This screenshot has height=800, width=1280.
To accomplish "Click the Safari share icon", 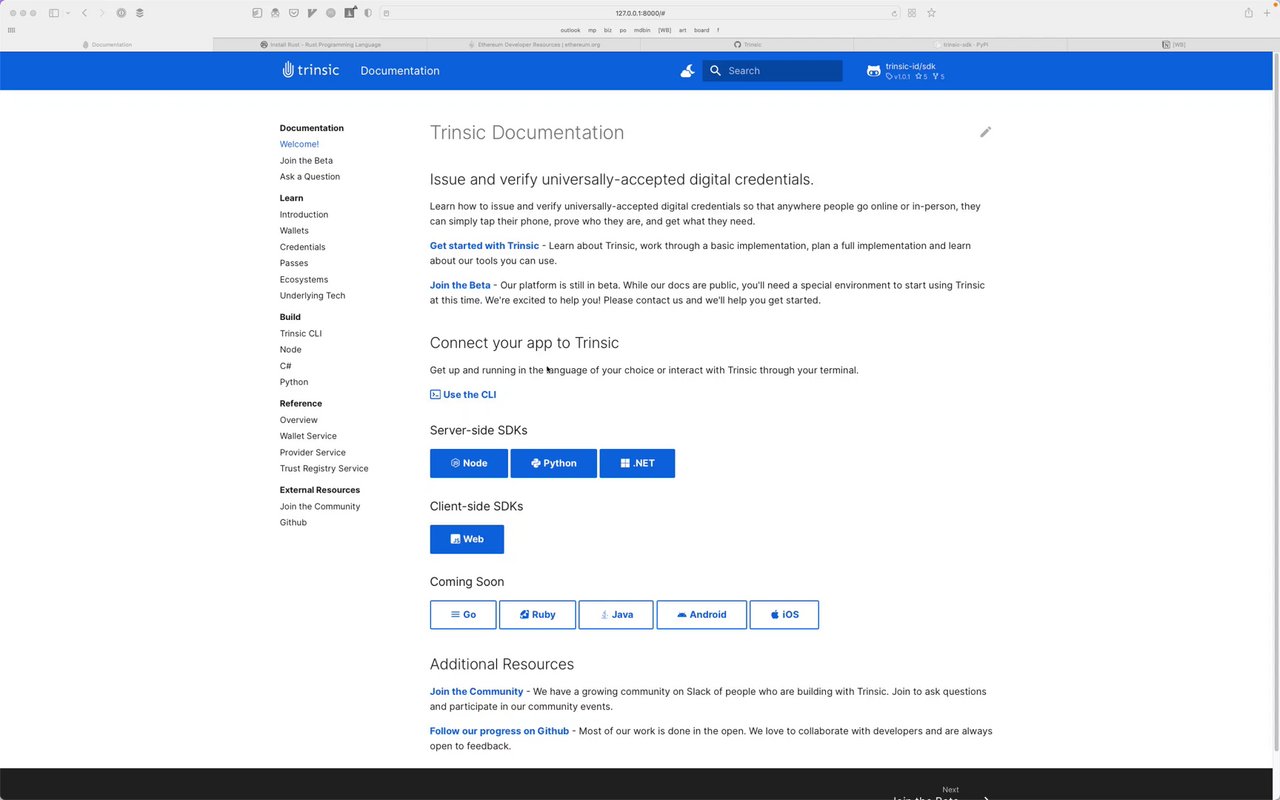I will [1248, 13].
